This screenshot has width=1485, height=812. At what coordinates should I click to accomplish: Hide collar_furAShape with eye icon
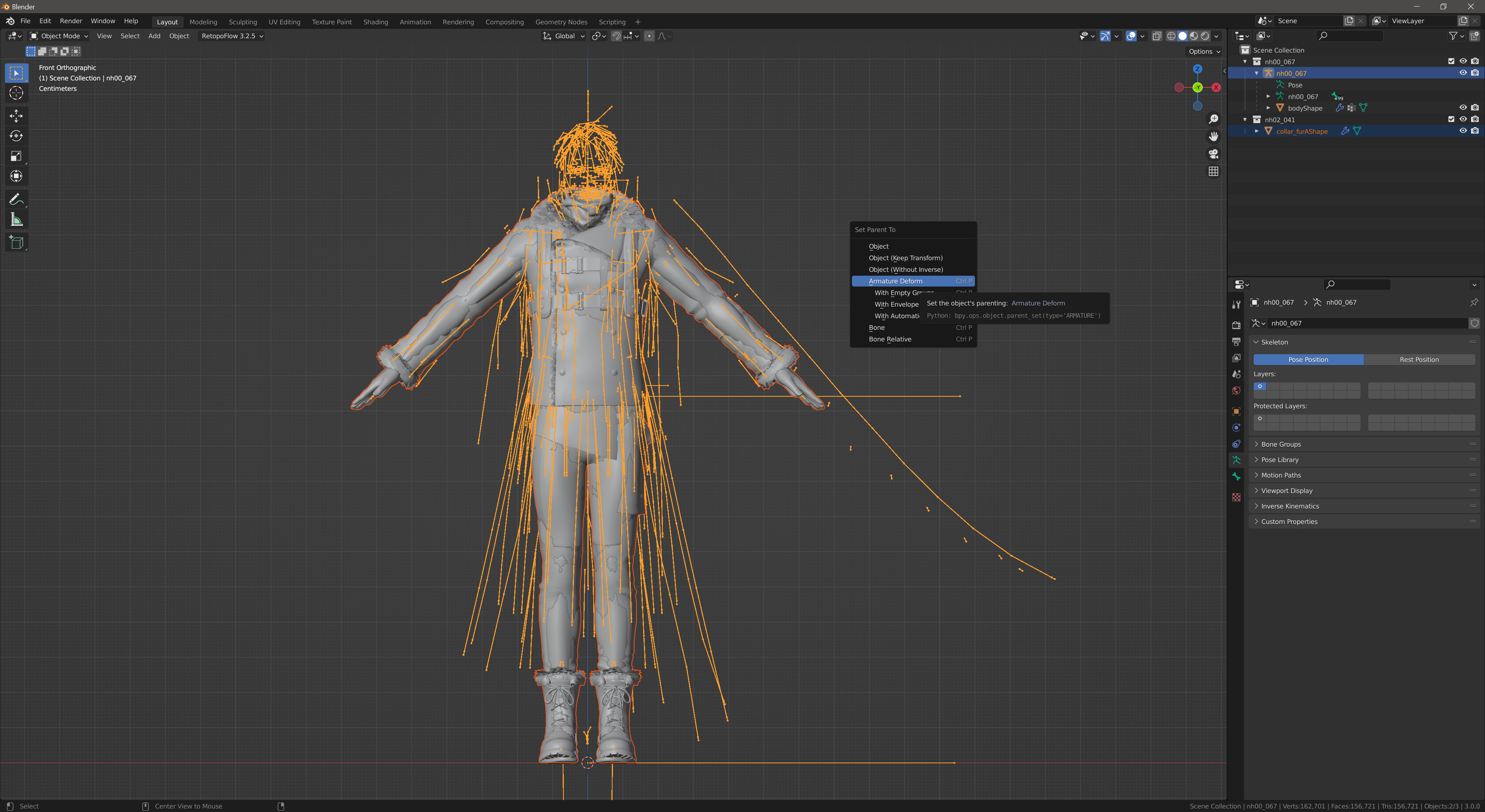[x=1463, y=131]
